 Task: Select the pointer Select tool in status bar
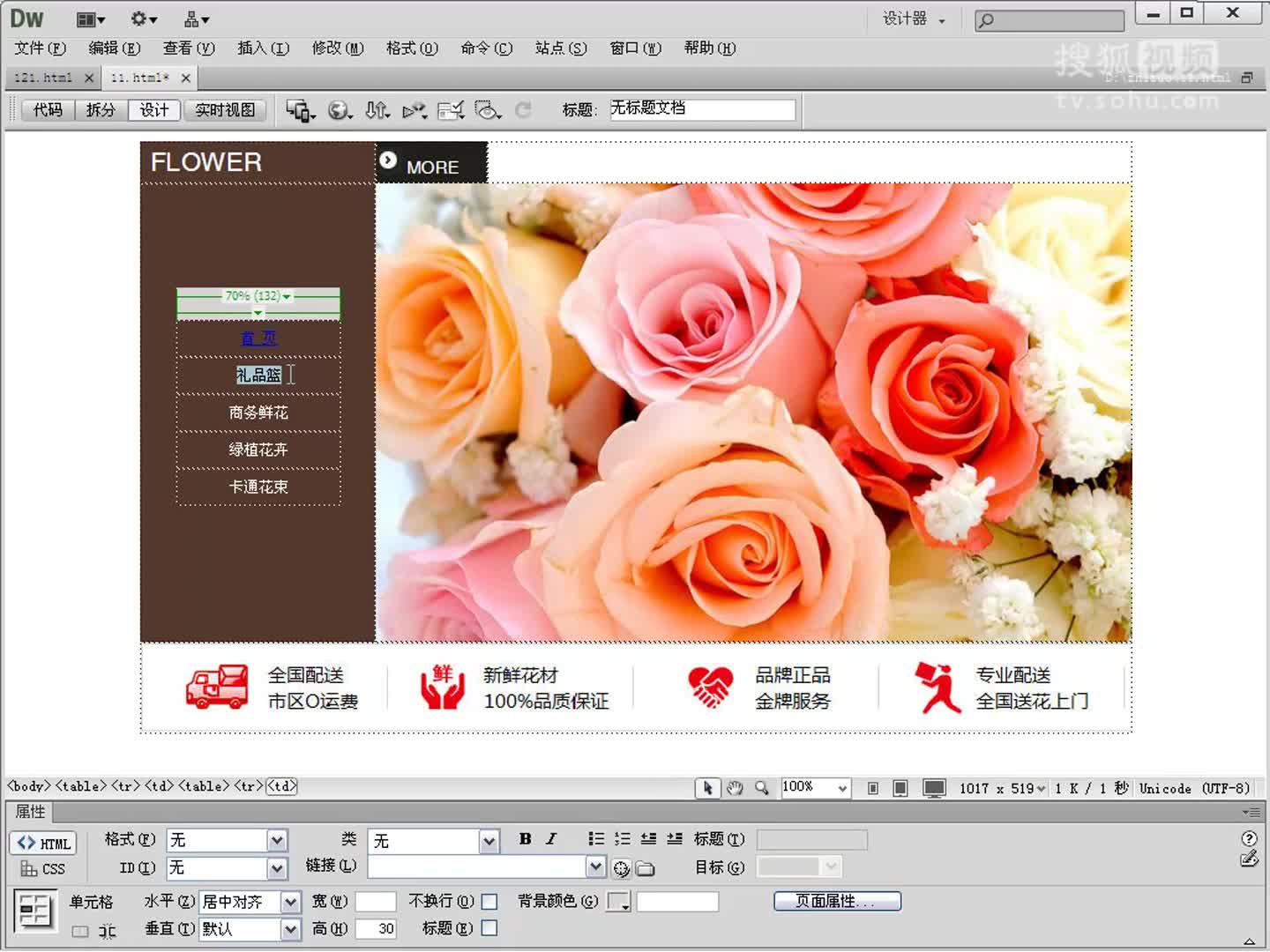(707, 788)
